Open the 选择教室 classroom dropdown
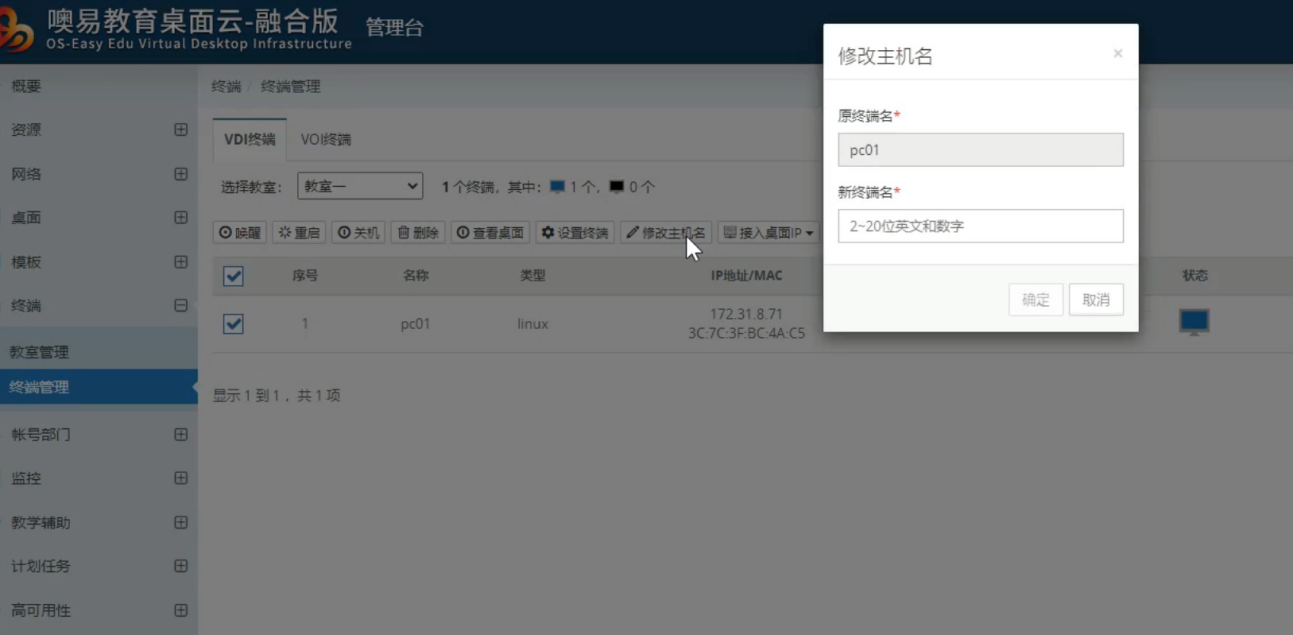 pyautogui.click(x=360, y=186)
